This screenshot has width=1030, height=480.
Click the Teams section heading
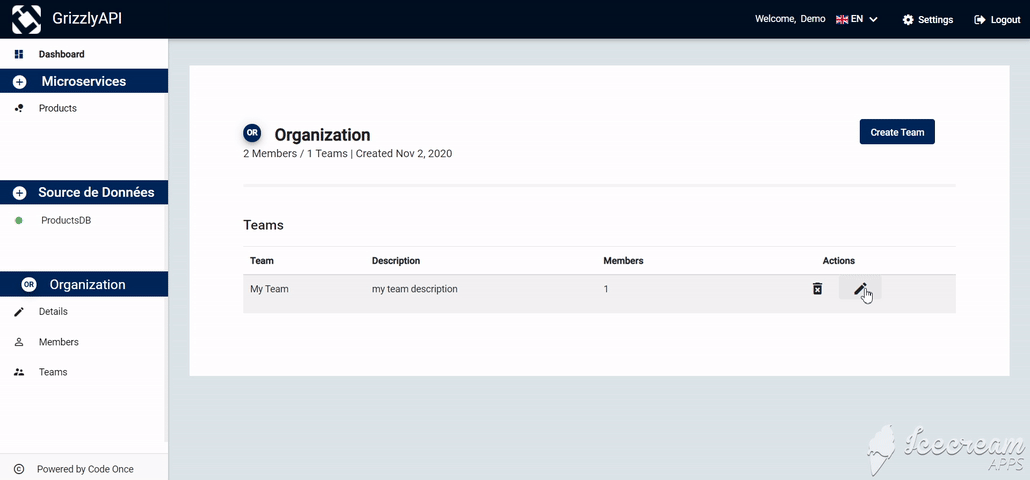point(263,225)
